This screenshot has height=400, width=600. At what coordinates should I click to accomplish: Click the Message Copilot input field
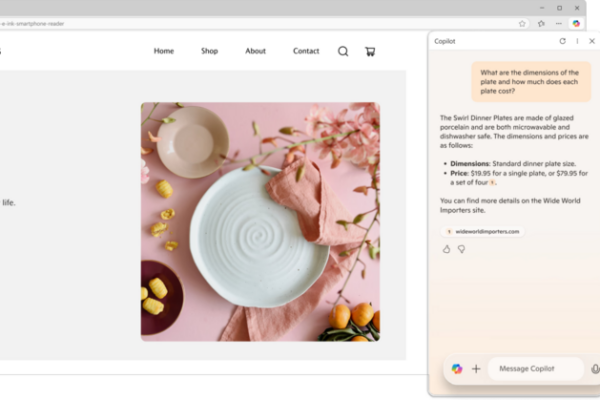click(x=536, y=369)
